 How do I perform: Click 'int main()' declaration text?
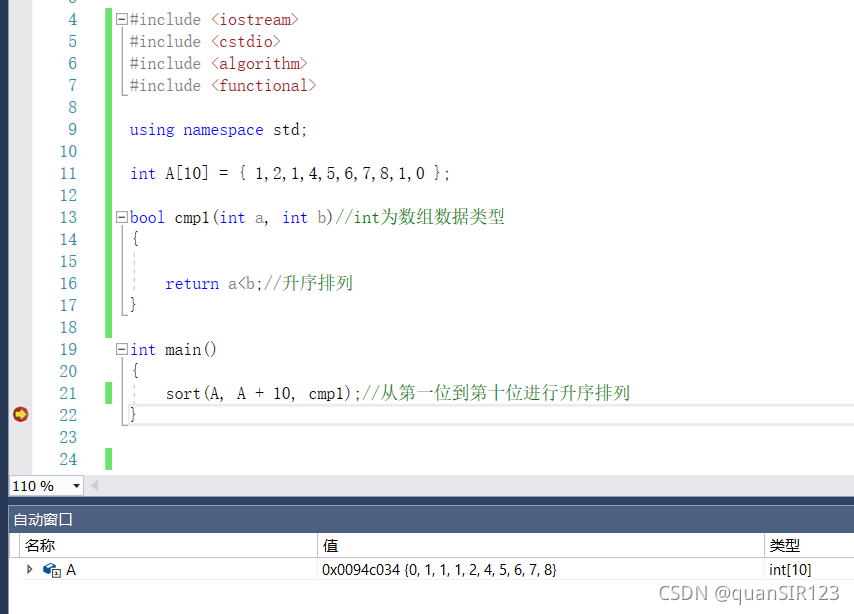(x=173, y=349)
